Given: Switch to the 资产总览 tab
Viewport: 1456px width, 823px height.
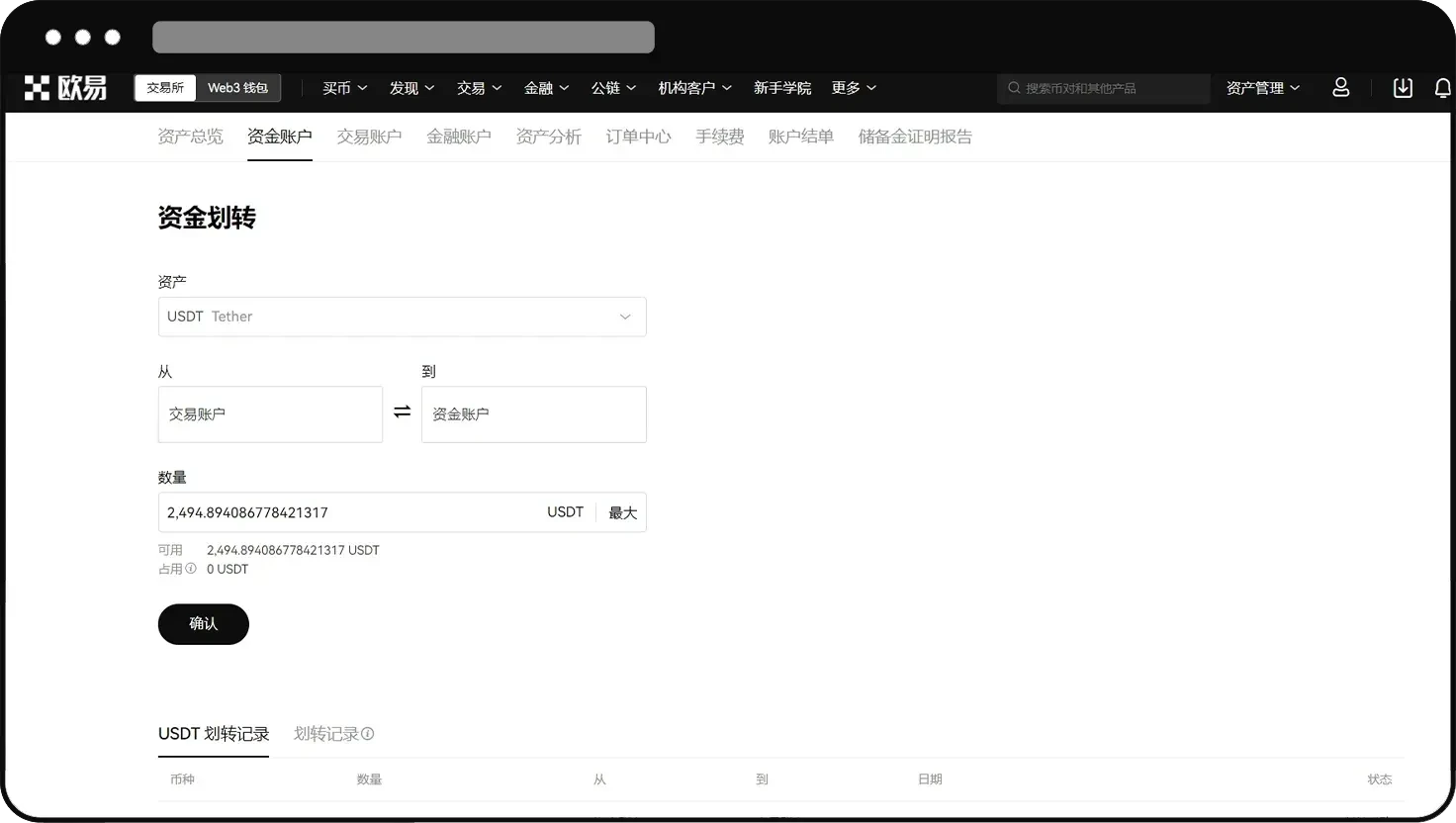Looking at the screenshot, I should 191,137.
